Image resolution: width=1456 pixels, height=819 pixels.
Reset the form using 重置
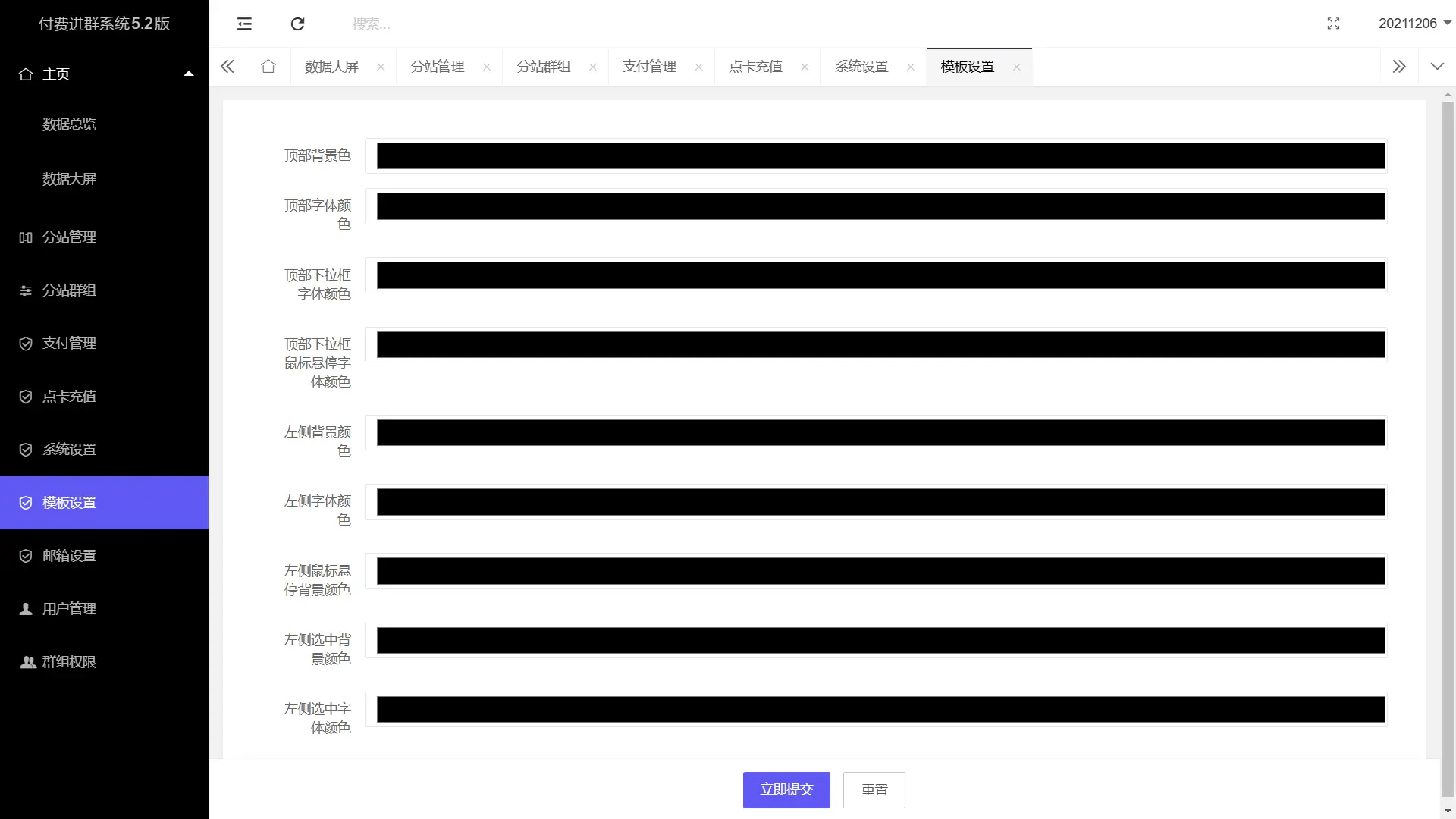coord(874,789)
